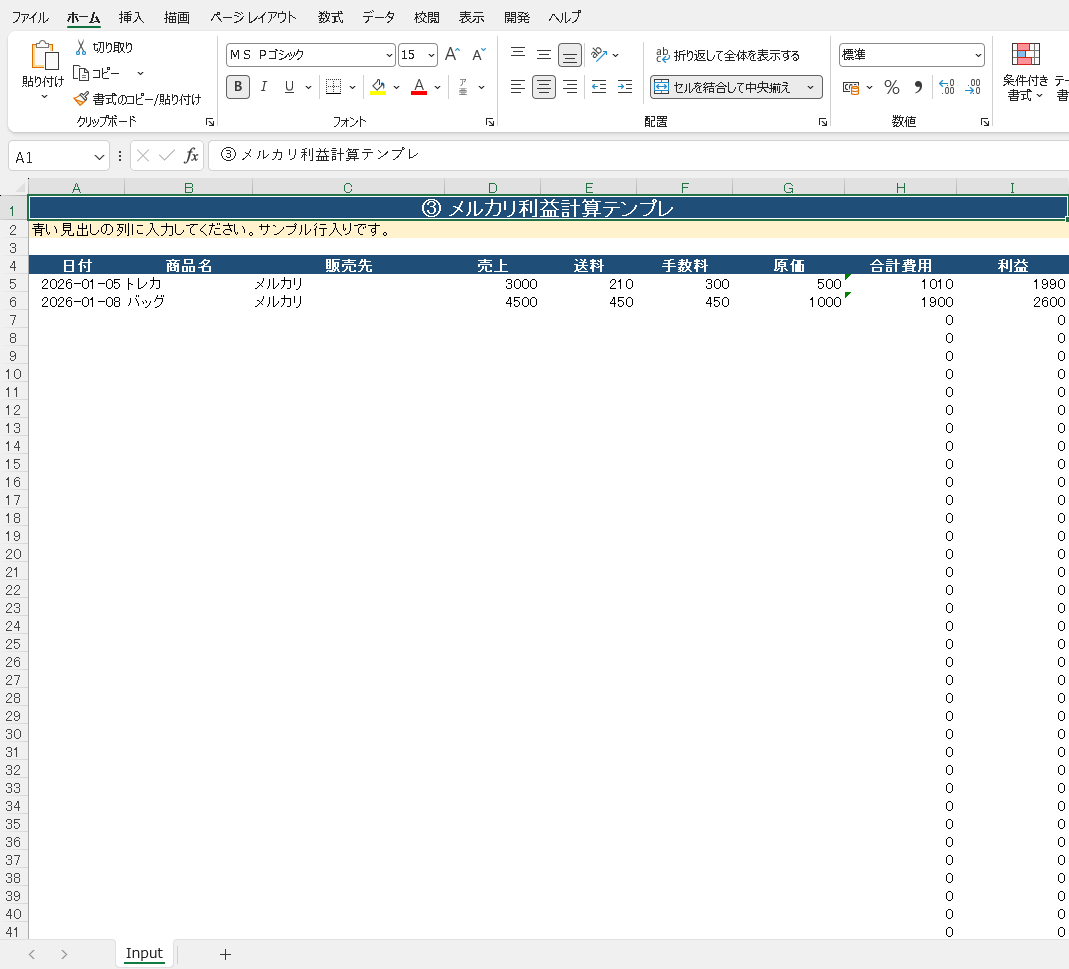Align text to middle of cell
This screenshot has width=1069, height=969.
[543, 54]
